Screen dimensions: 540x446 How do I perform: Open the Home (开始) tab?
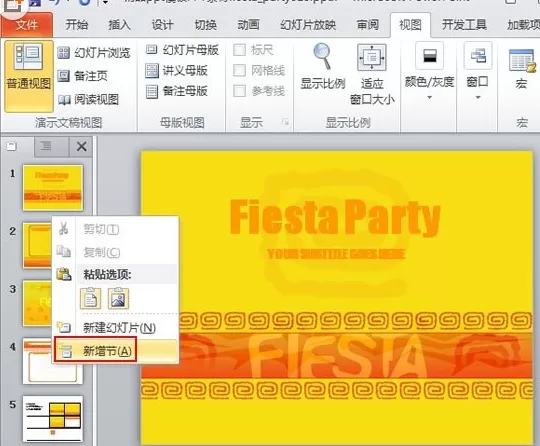pos(77,25)
